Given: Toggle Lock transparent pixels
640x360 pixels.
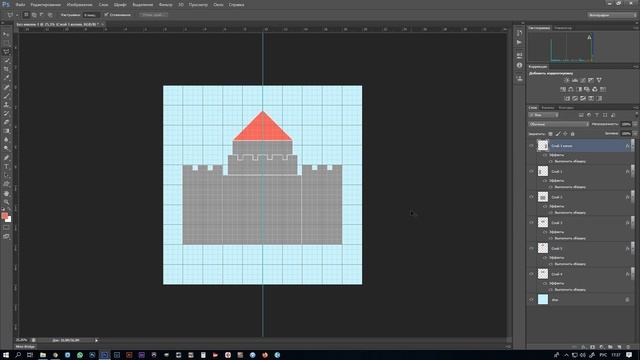Looking at the screenshot, I should tap(550, 134).
